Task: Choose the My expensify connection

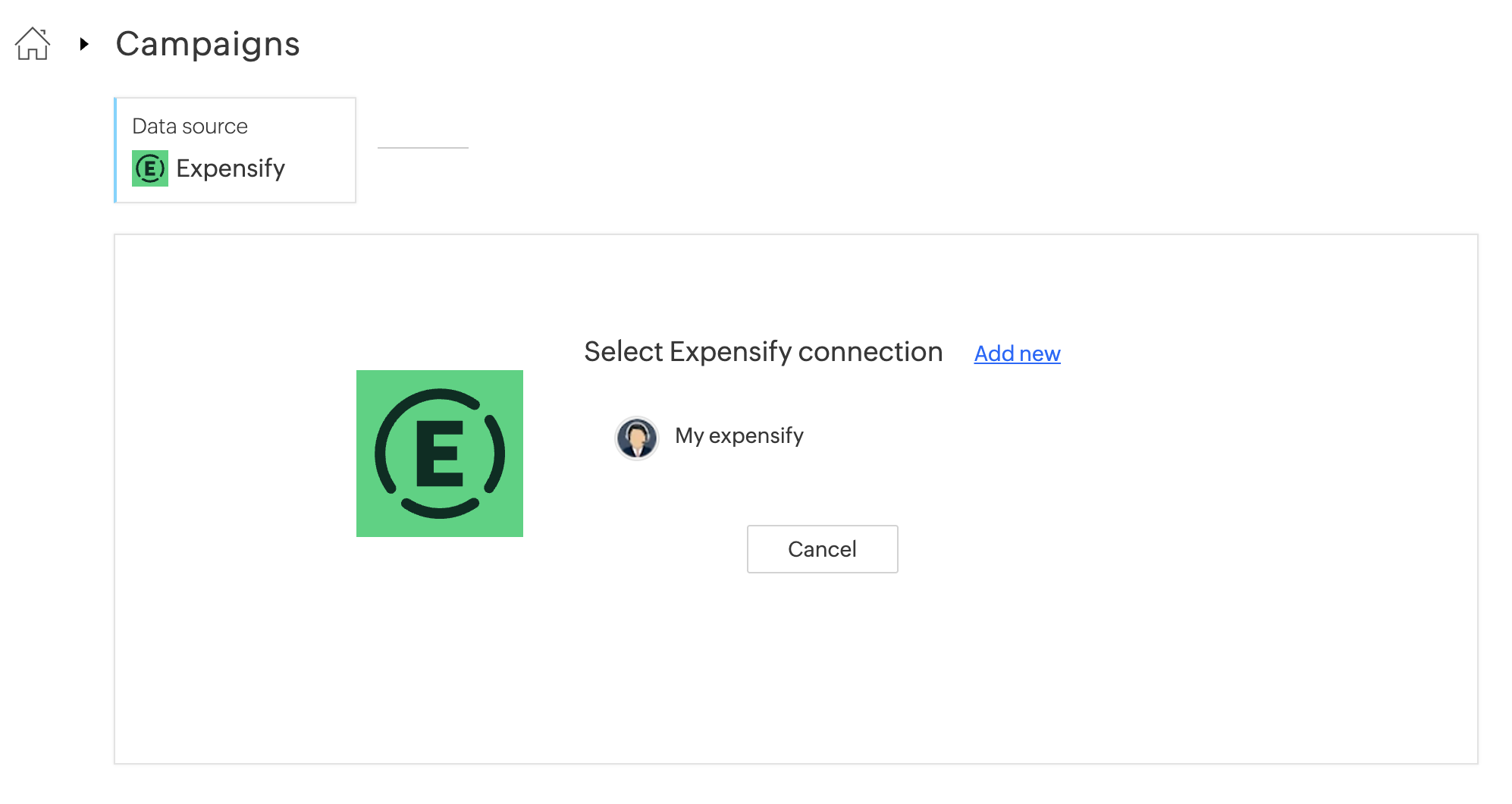Action: click(739, 436)
